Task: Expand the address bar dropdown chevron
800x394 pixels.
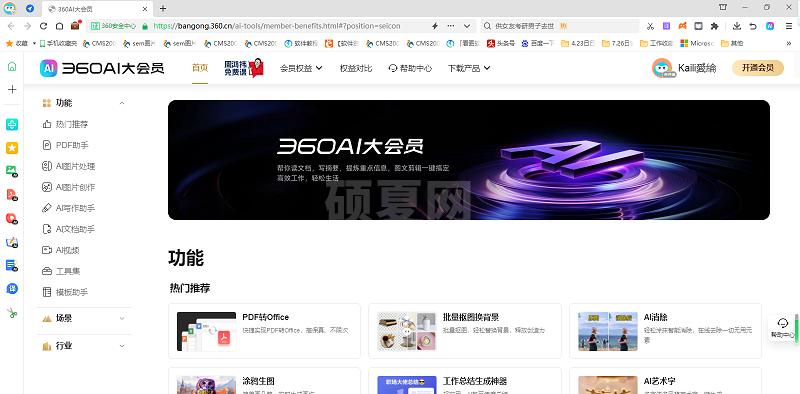Action: (x=466, y=26)
